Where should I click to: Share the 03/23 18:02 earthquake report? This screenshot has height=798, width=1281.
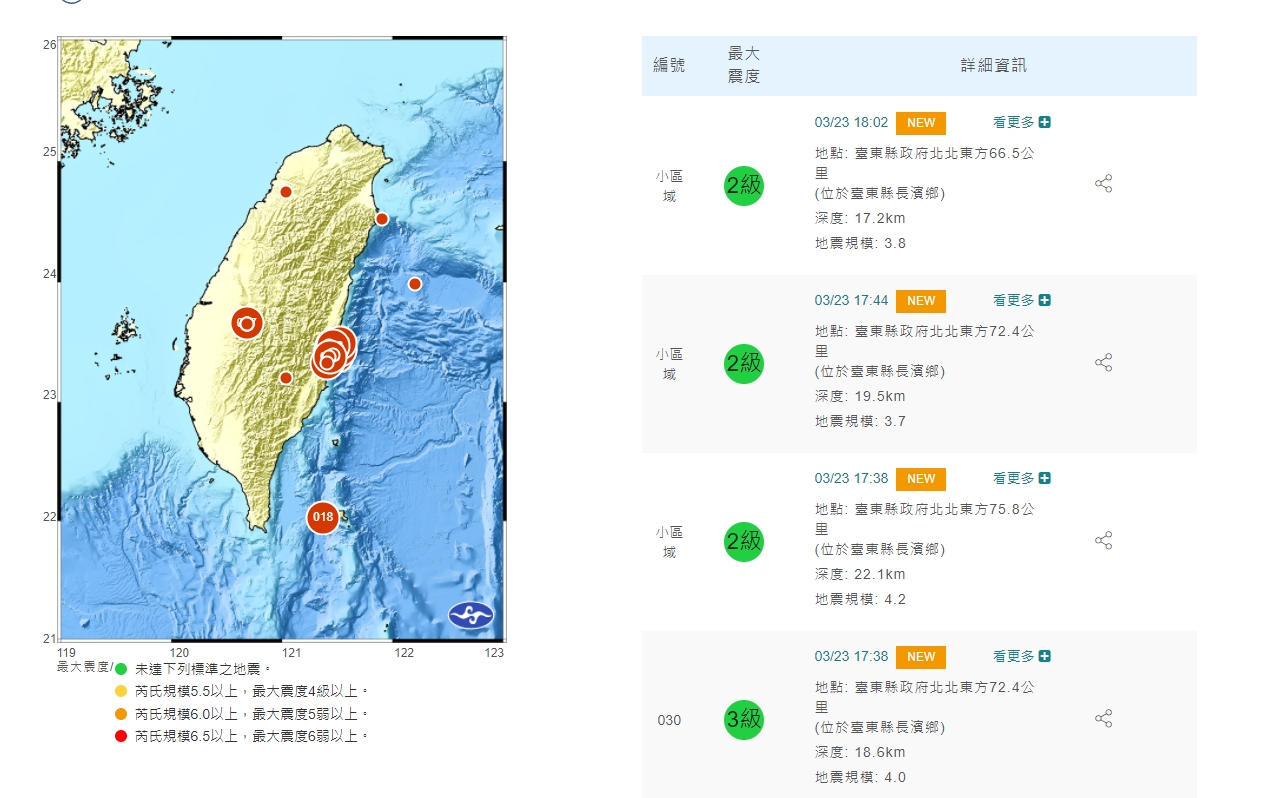(x=1103, y=184)
